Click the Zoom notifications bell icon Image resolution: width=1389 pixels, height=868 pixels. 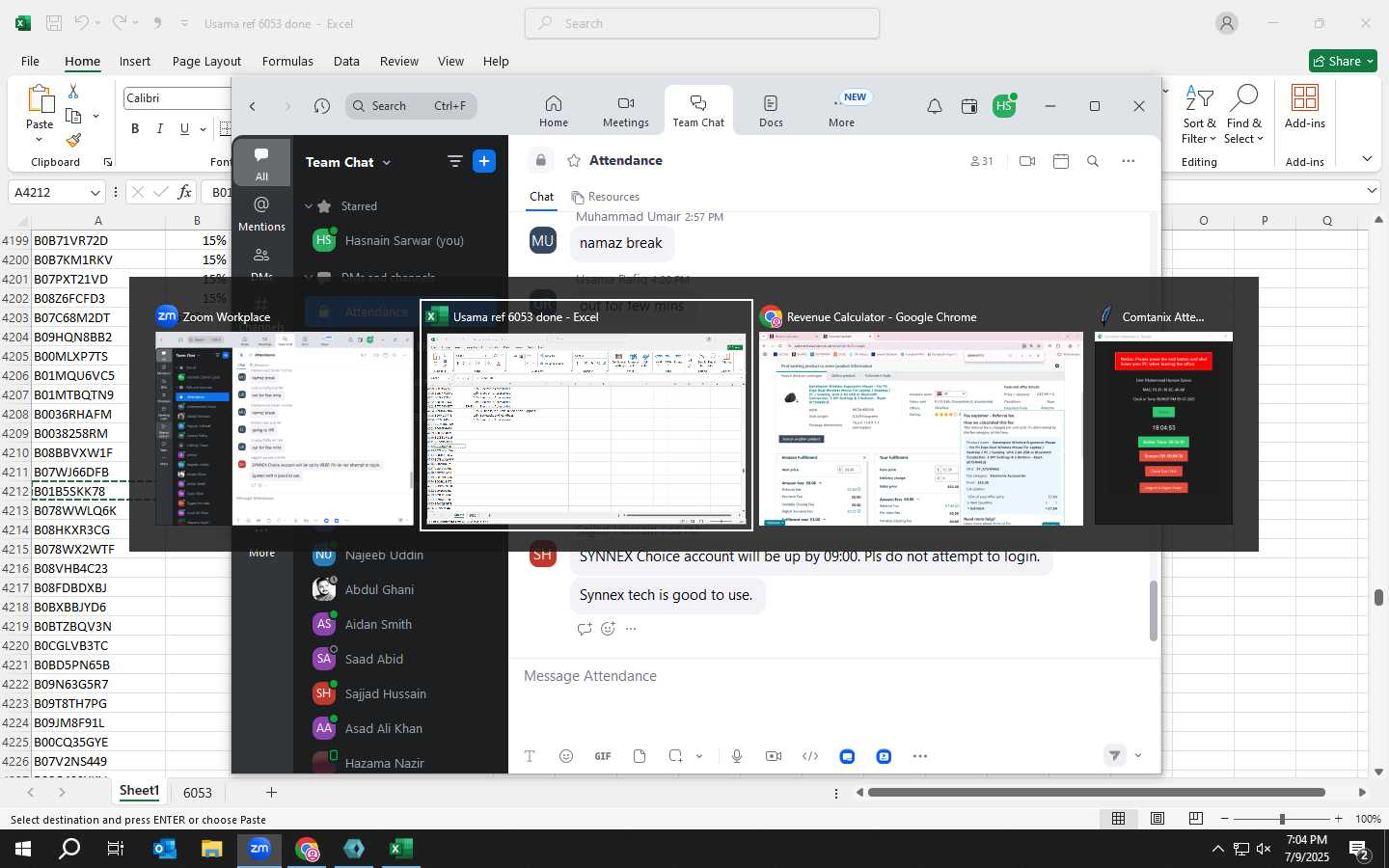tap(935, 106)
